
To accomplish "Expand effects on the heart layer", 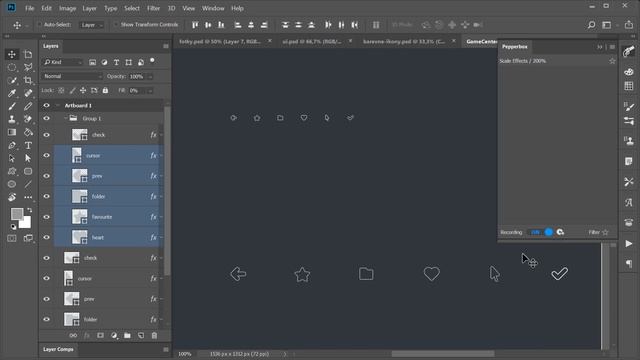I will tap(161, 237).
